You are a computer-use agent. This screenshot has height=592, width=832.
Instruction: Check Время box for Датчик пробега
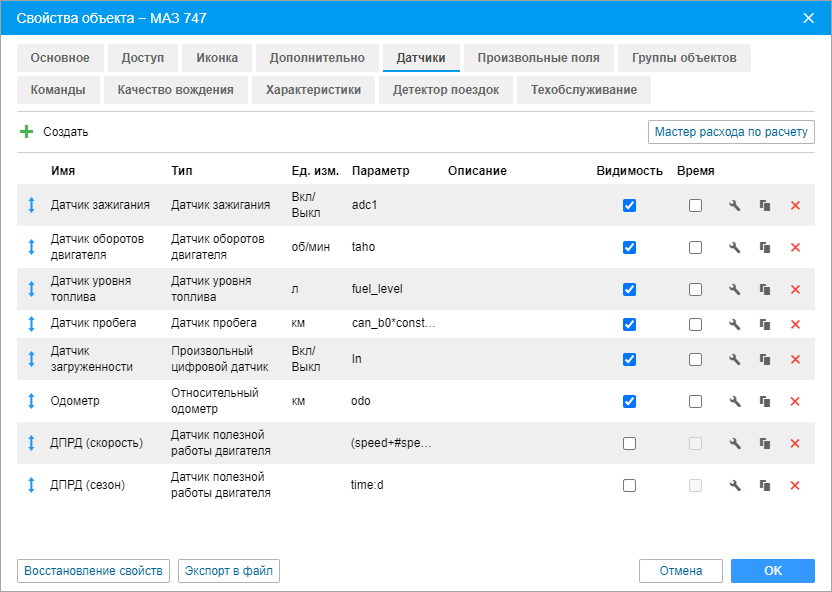[695, 324]
